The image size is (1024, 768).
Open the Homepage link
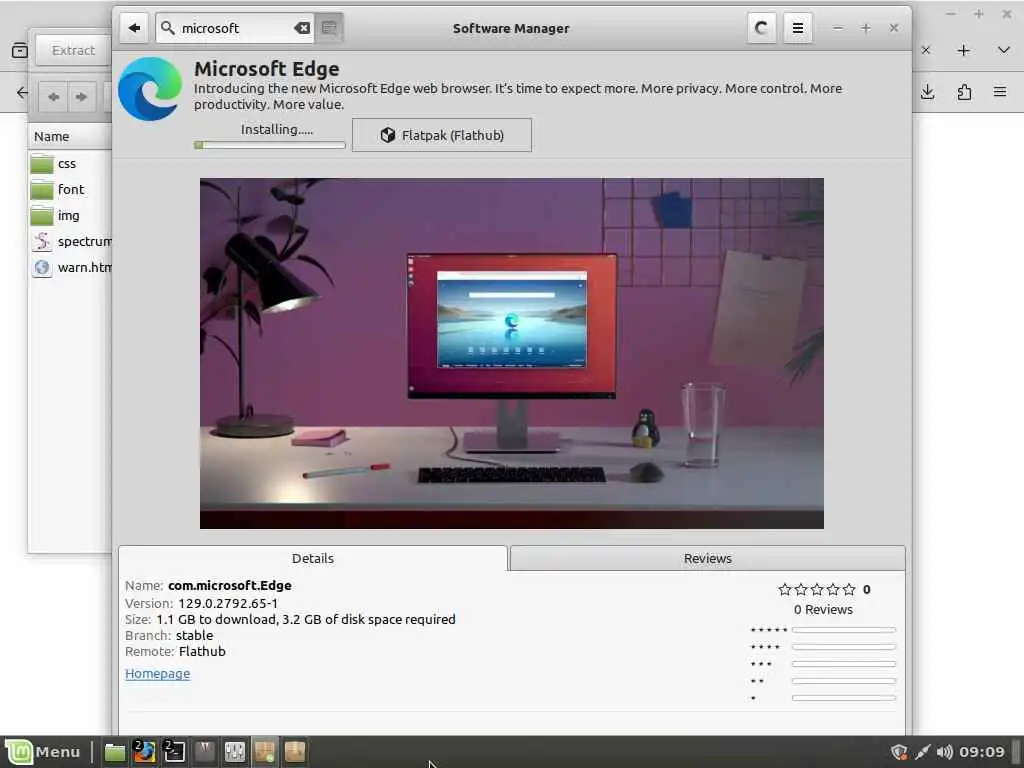click(157, 673)
